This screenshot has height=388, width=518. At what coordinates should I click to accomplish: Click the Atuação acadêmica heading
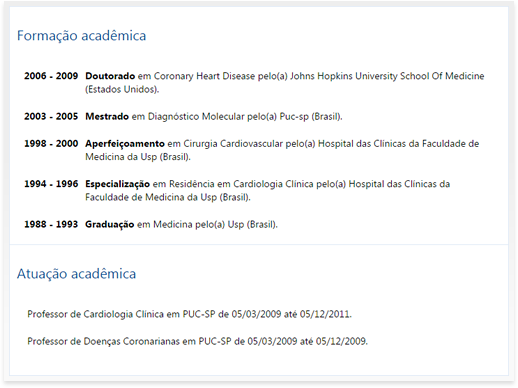click(76, 274)
